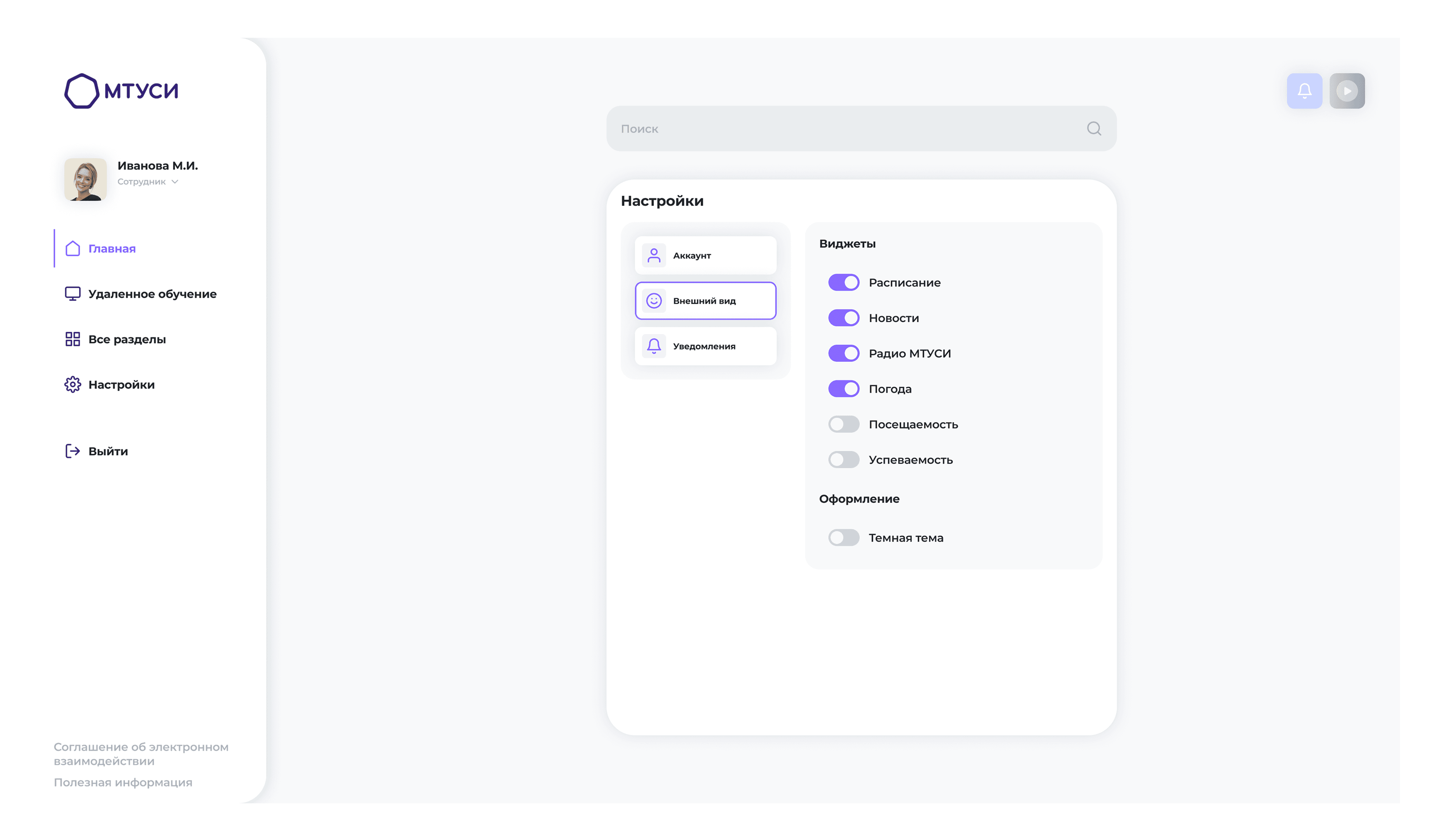Click the notification bell icon top right
Viewport: 1440px width, 840px height.
click(x=1304, y=91)
